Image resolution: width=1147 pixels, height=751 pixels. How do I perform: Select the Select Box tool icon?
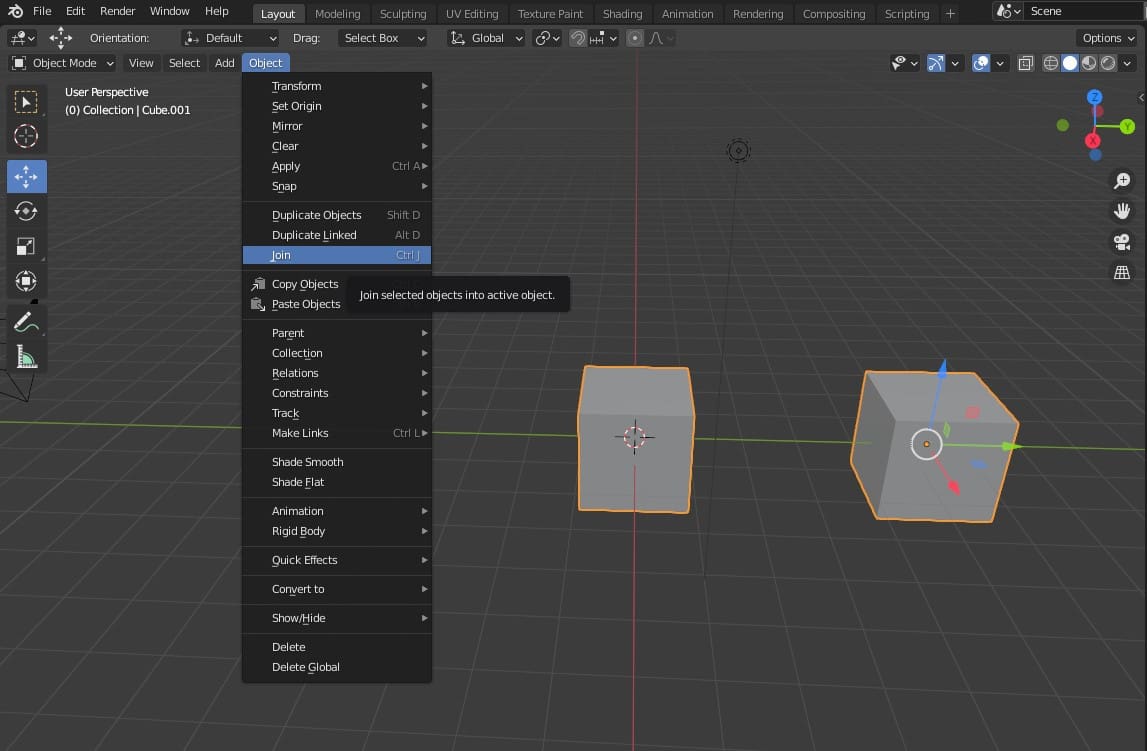pos(26,102)
